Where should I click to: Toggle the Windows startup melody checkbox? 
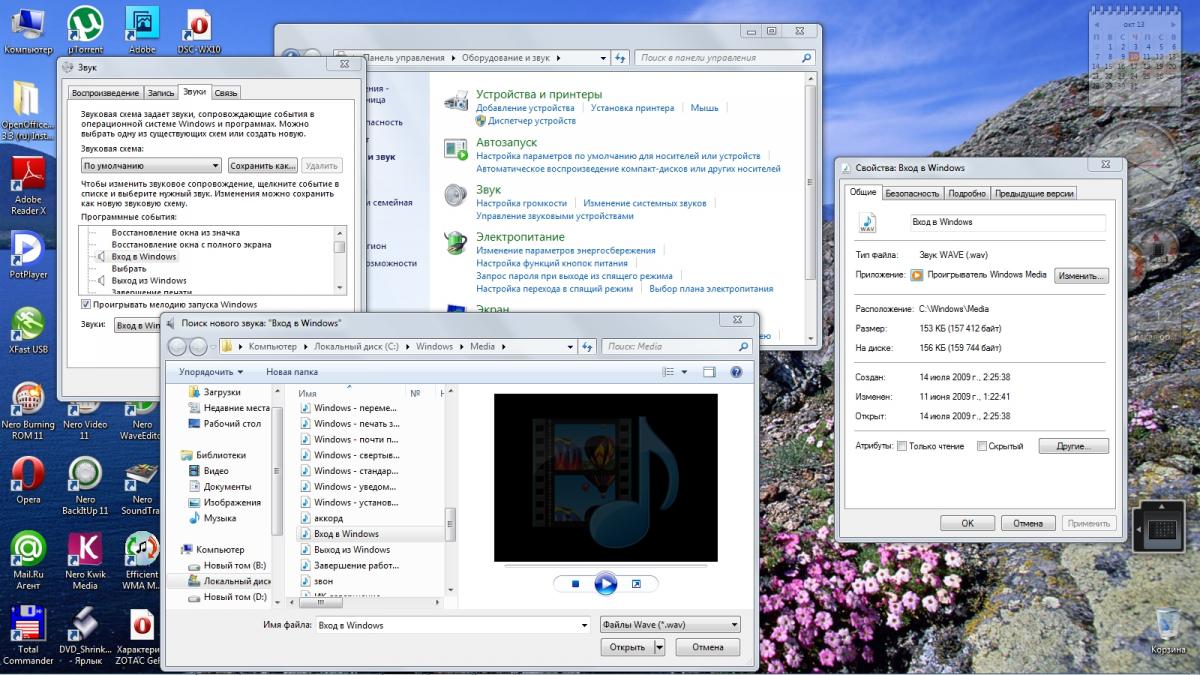tap(86, 304)
